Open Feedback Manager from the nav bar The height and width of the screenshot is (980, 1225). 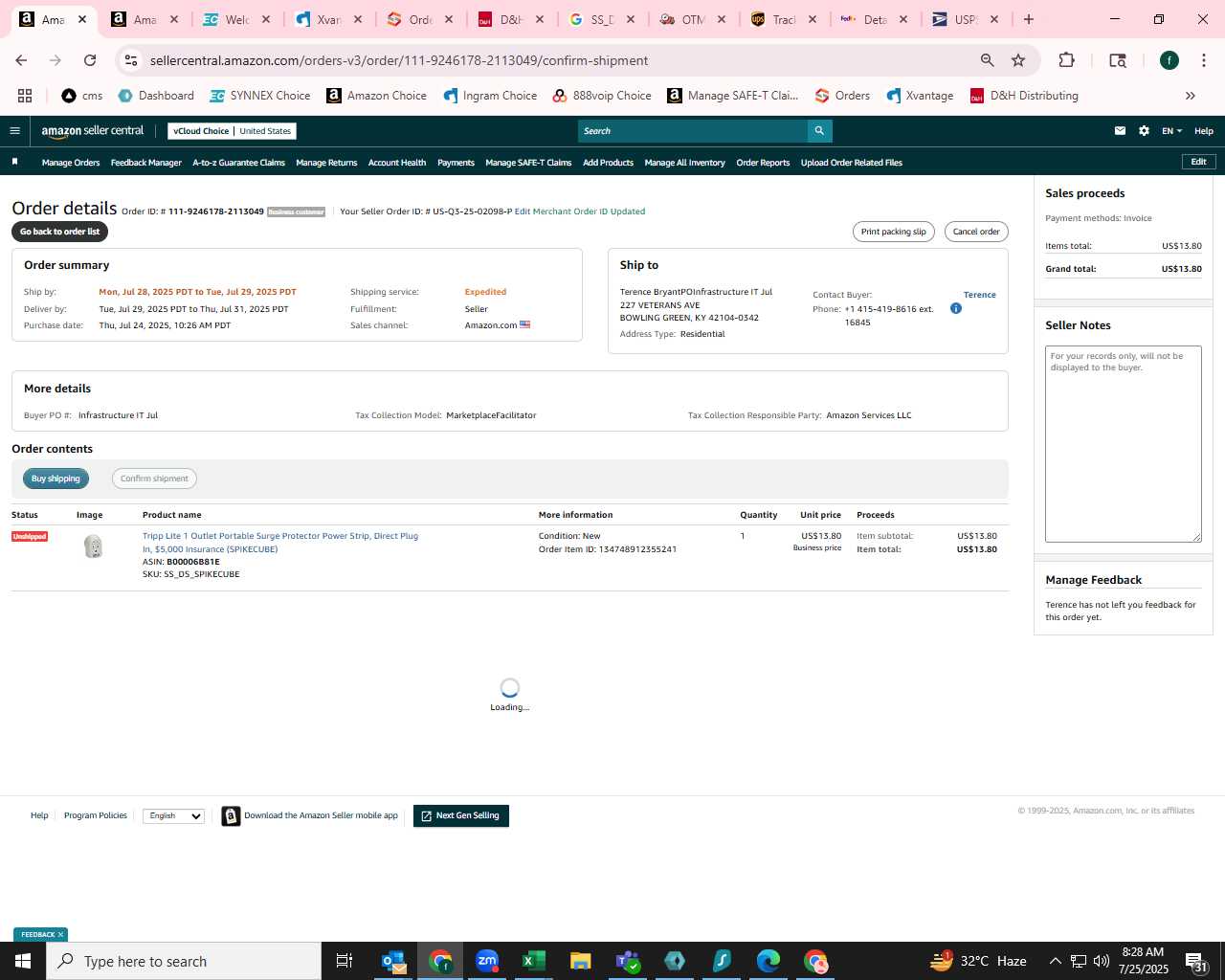tap(145, 163)
